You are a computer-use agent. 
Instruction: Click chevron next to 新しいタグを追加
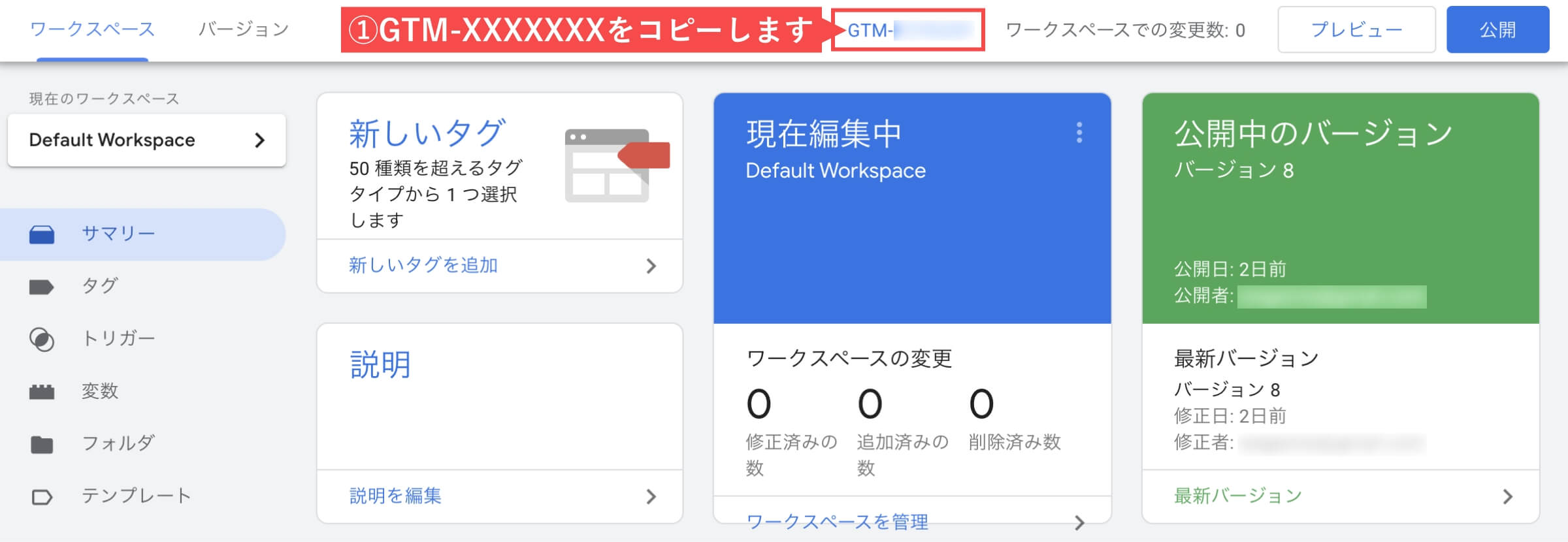pos(651,266)
